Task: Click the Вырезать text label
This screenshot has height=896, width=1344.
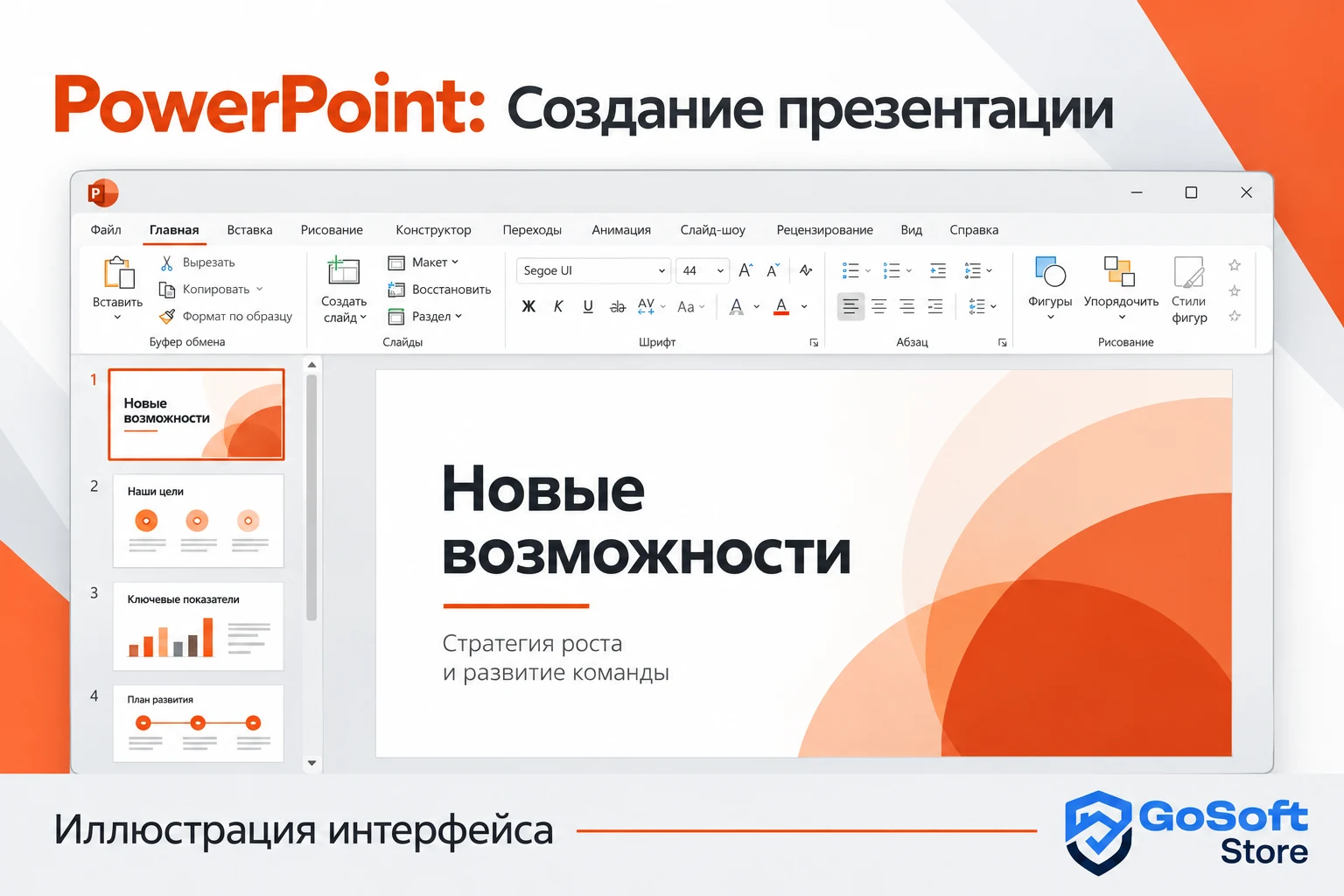Action: tap(208, 262)
